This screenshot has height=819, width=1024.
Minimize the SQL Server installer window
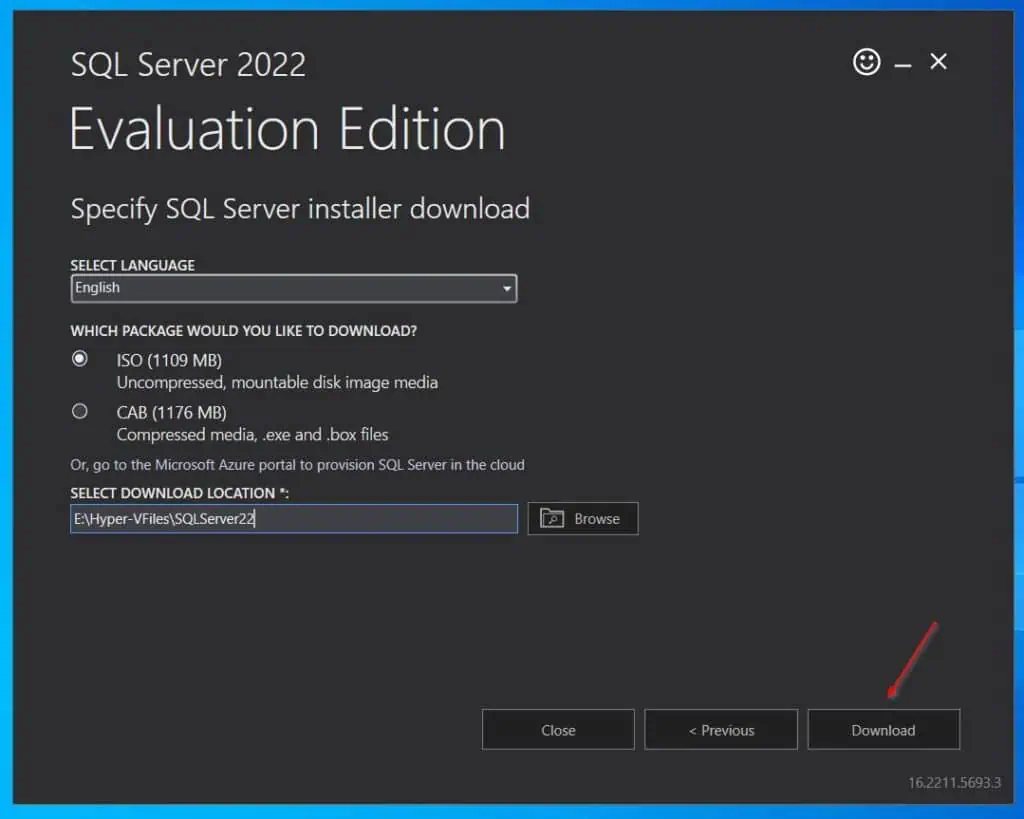pos(903,65)
